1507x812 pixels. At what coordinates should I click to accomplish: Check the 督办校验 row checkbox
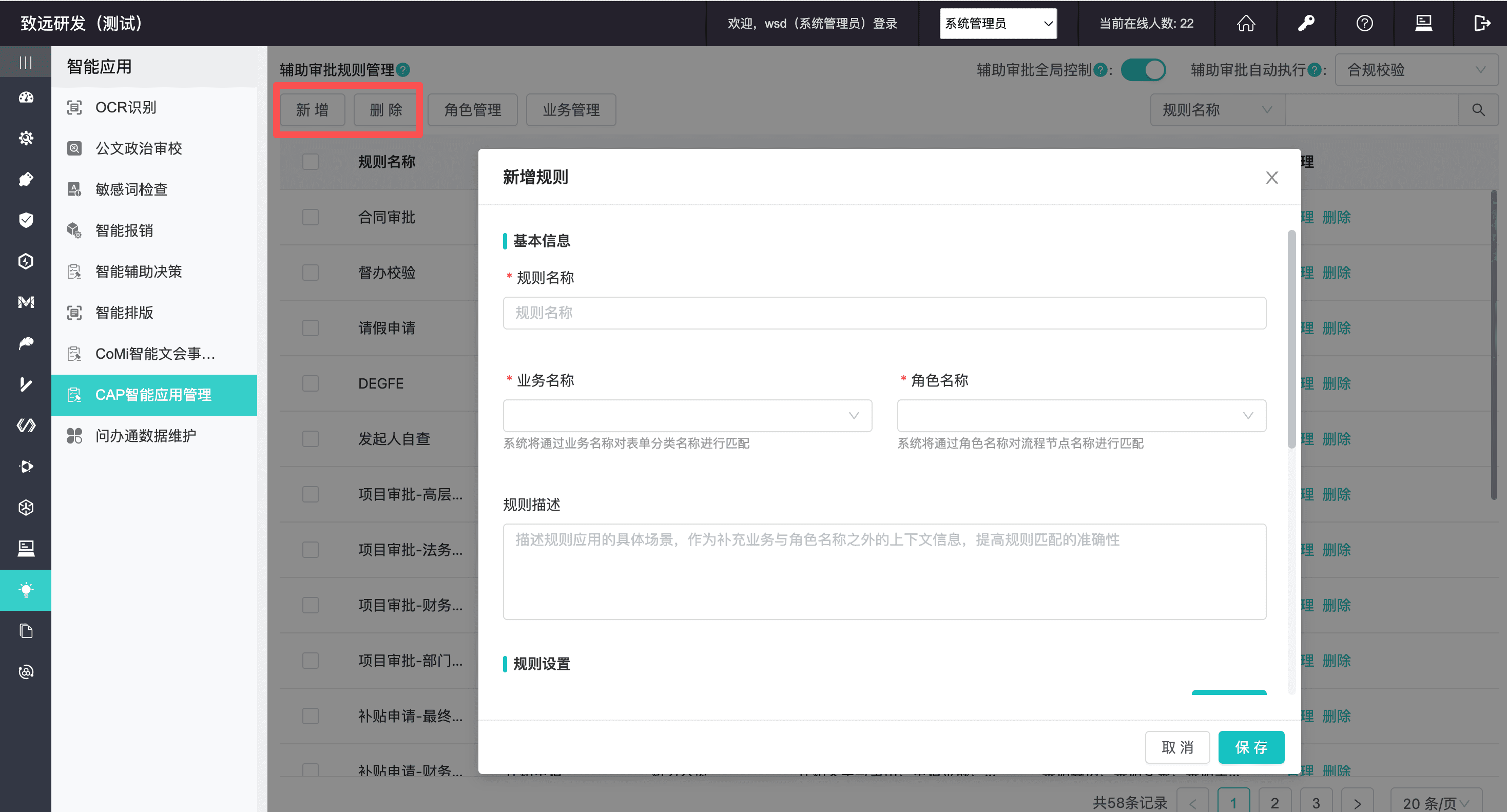(311, 273)
